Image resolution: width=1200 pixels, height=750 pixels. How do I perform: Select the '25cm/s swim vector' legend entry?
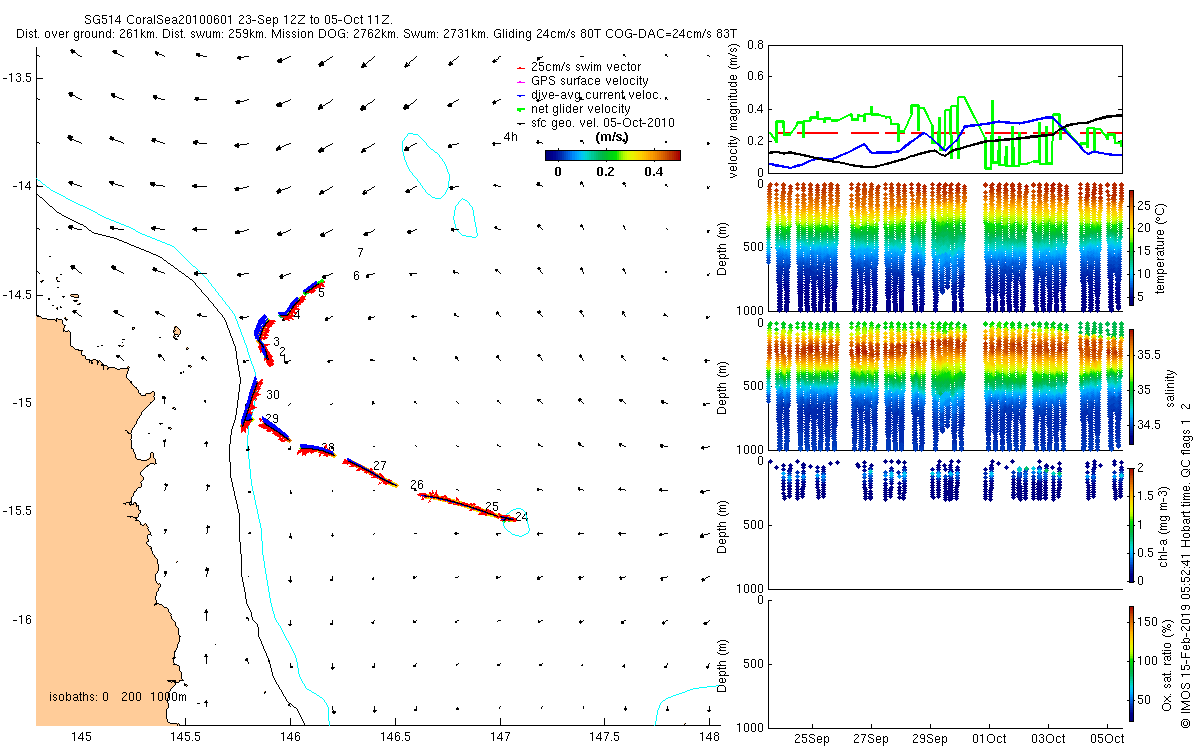point(586,66)
